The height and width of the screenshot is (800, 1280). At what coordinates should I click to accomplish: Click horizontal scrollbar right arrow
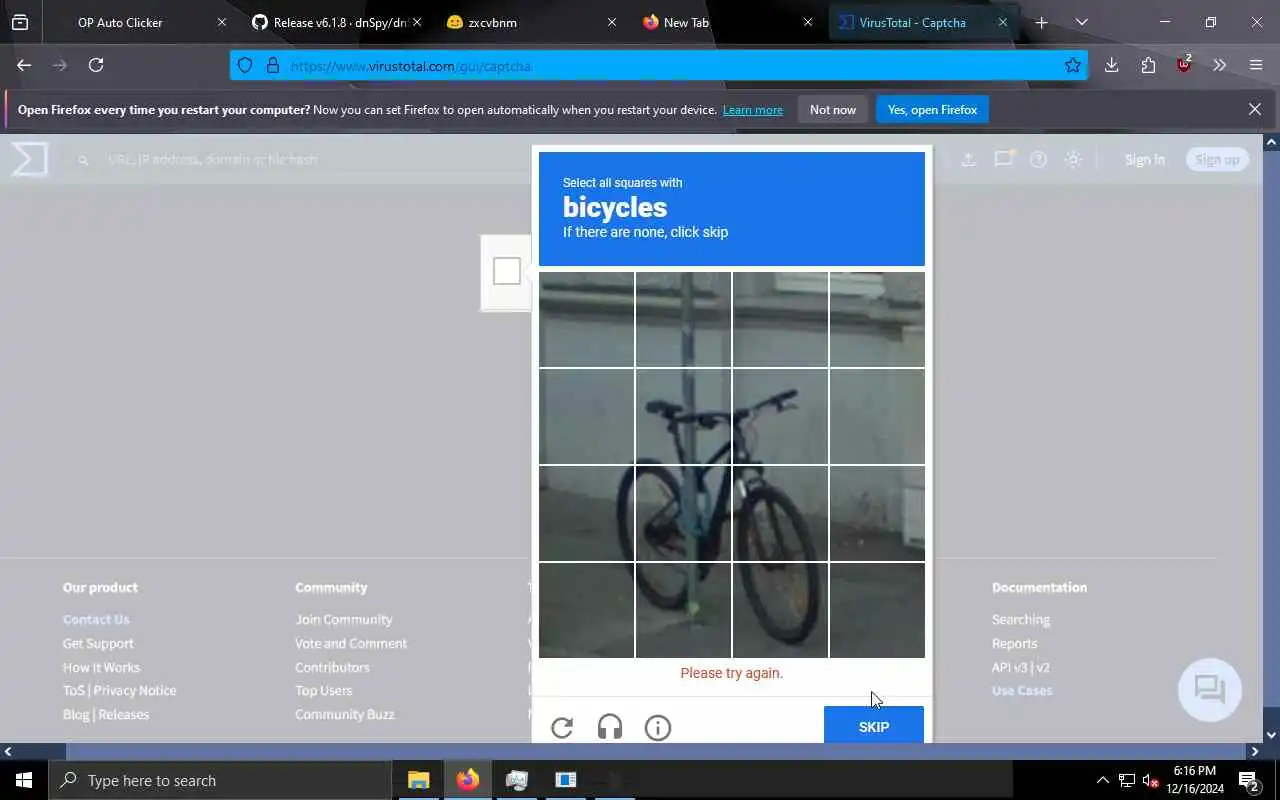pyautogui.click(x=1255, y=751)
